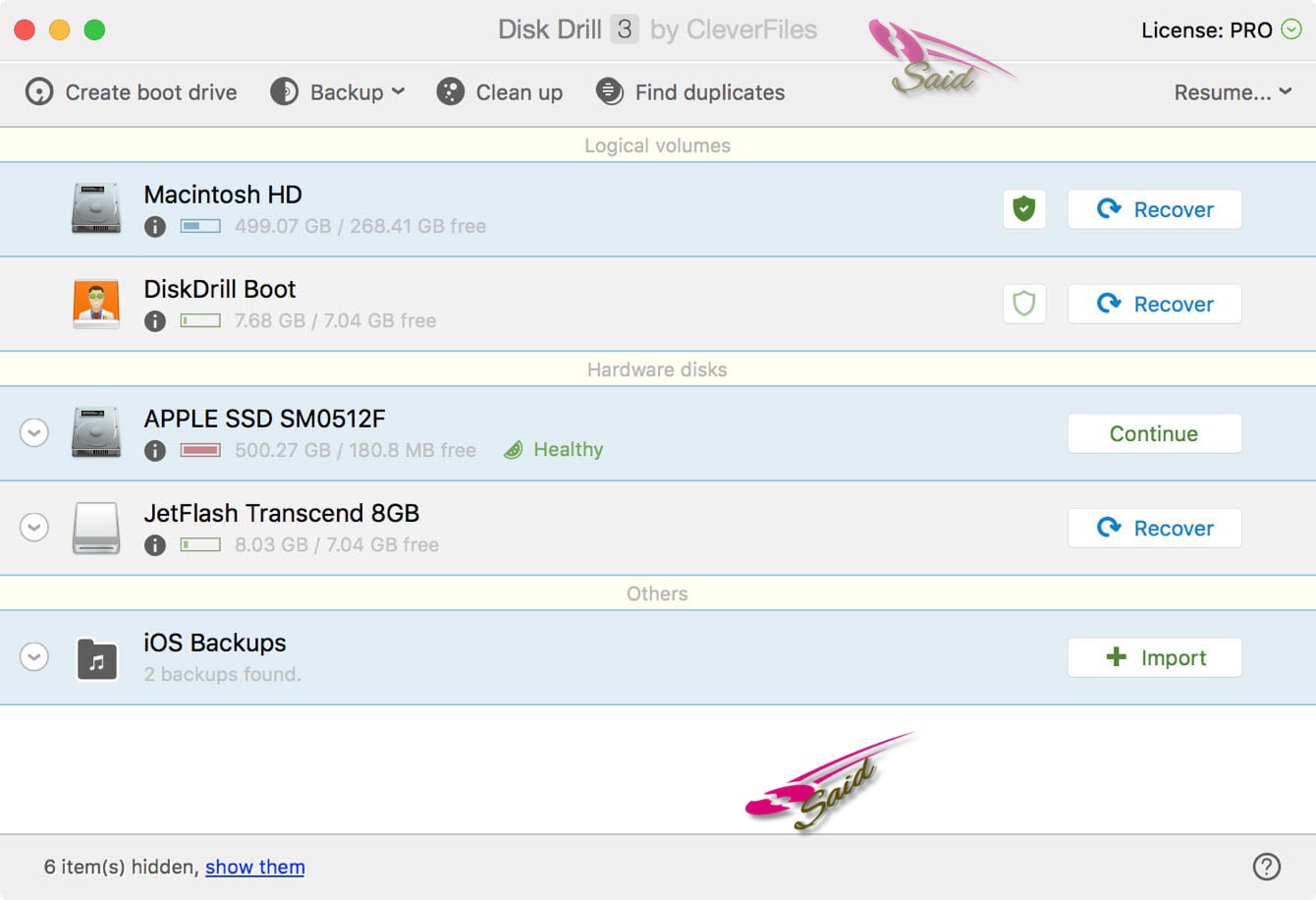Click the 'Macintosh HD' volume name
The height and width of the screenshot is (900, 1316).
point(223,195)
